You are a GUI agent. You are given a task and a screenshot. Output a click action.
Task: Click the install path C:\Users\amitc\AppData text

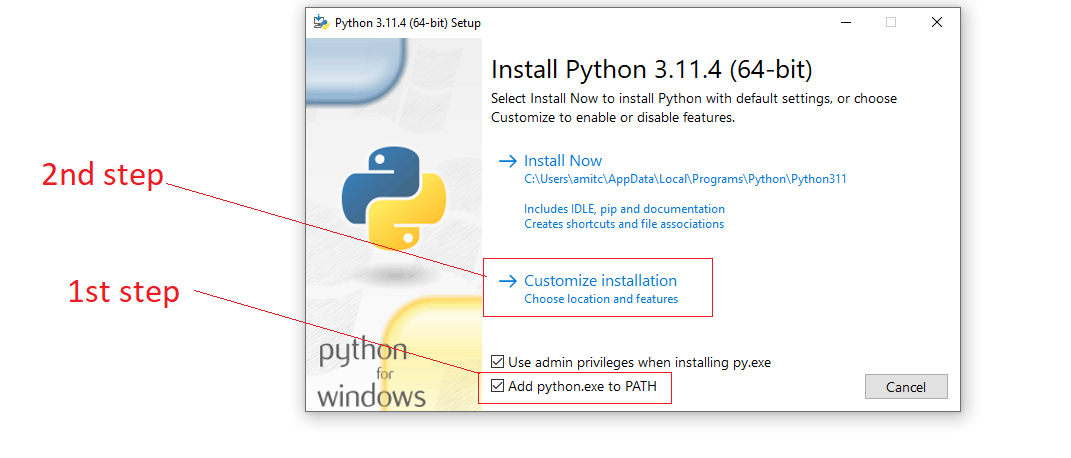(x=685, y=180)
